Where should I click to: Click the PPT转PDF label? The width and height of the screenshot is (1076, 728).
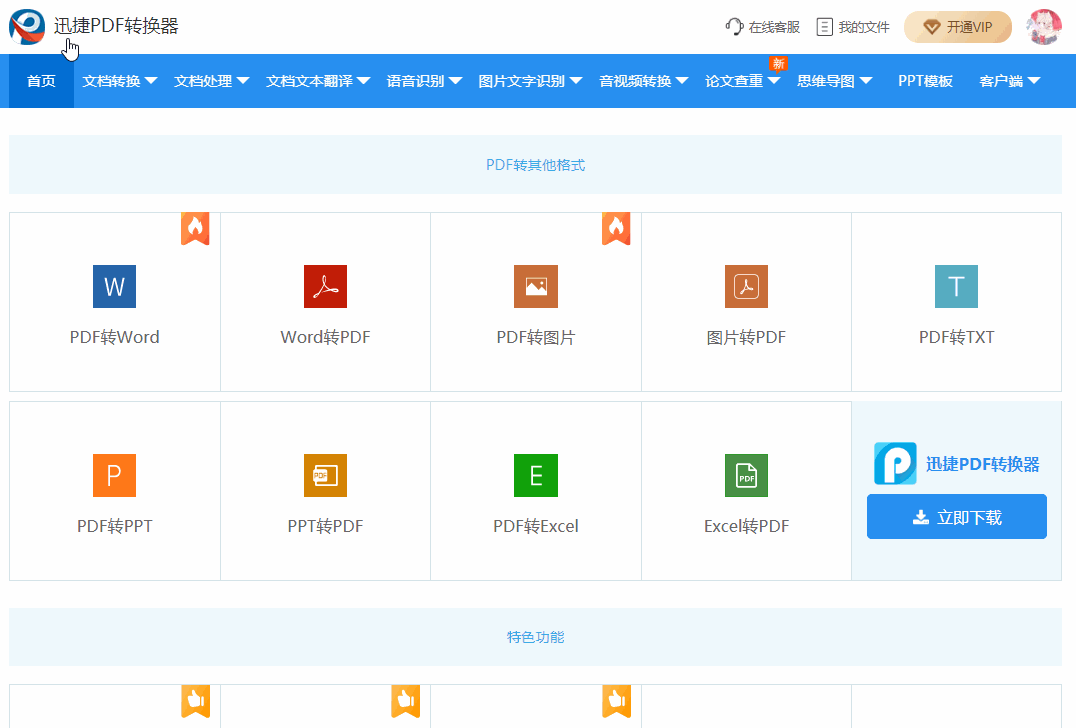pyautogui.click(x=325, y=526)
